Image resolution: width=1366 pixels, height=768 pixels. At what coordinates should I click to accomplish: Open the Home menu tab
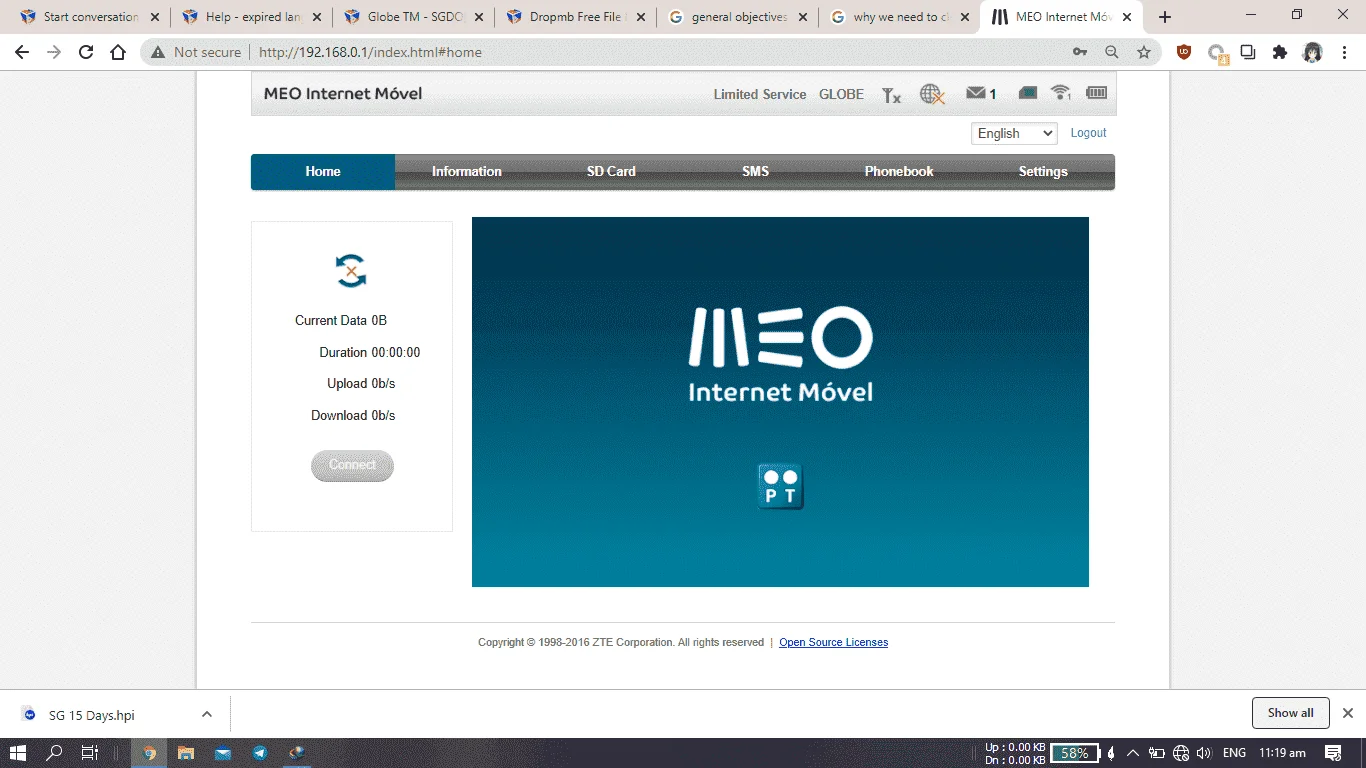coord(323,171)
